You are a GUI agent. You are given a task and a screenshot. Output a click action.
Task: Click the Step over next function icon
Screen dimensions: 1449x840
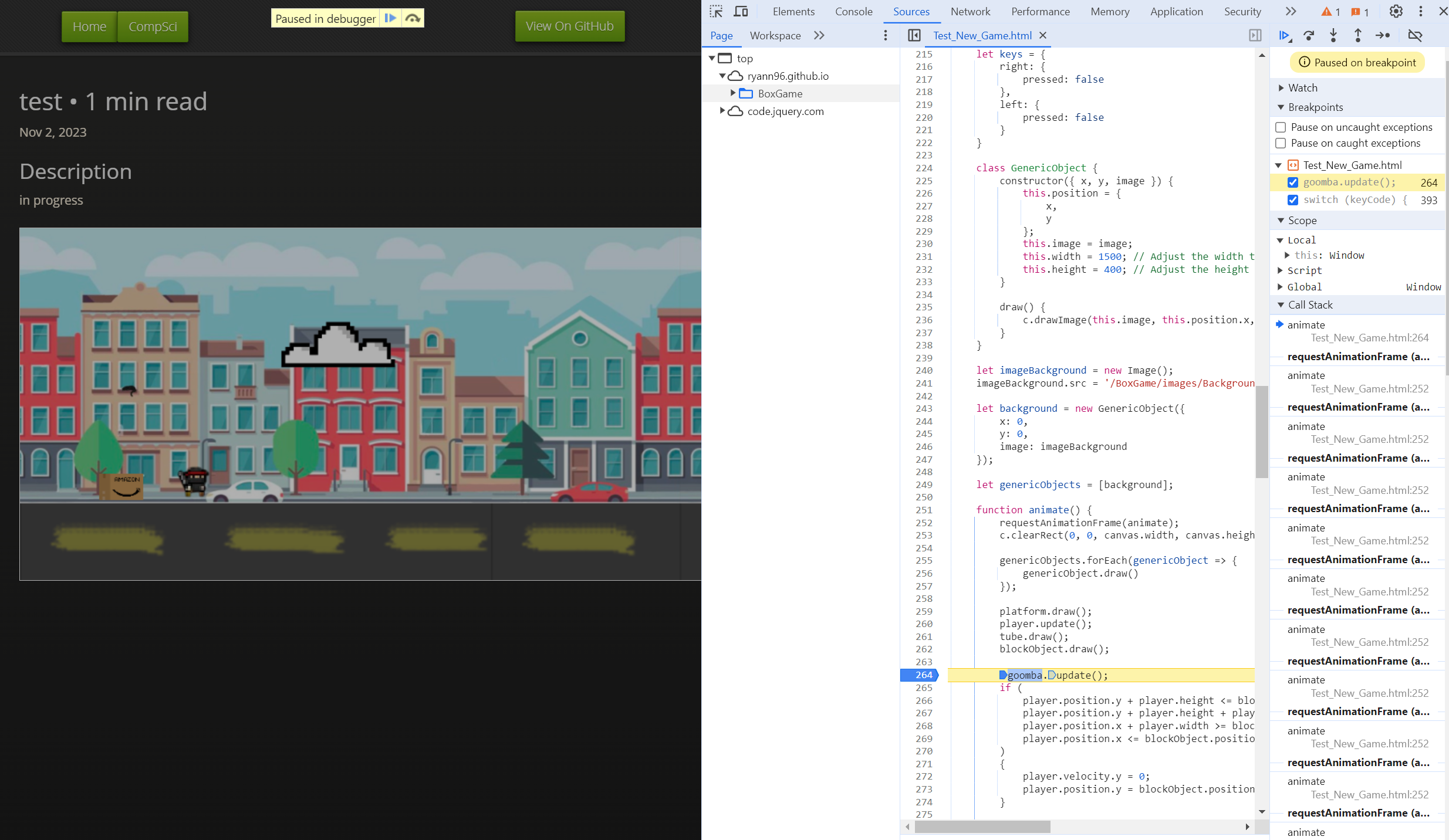pyautogui.click(x=1309, y=36)
